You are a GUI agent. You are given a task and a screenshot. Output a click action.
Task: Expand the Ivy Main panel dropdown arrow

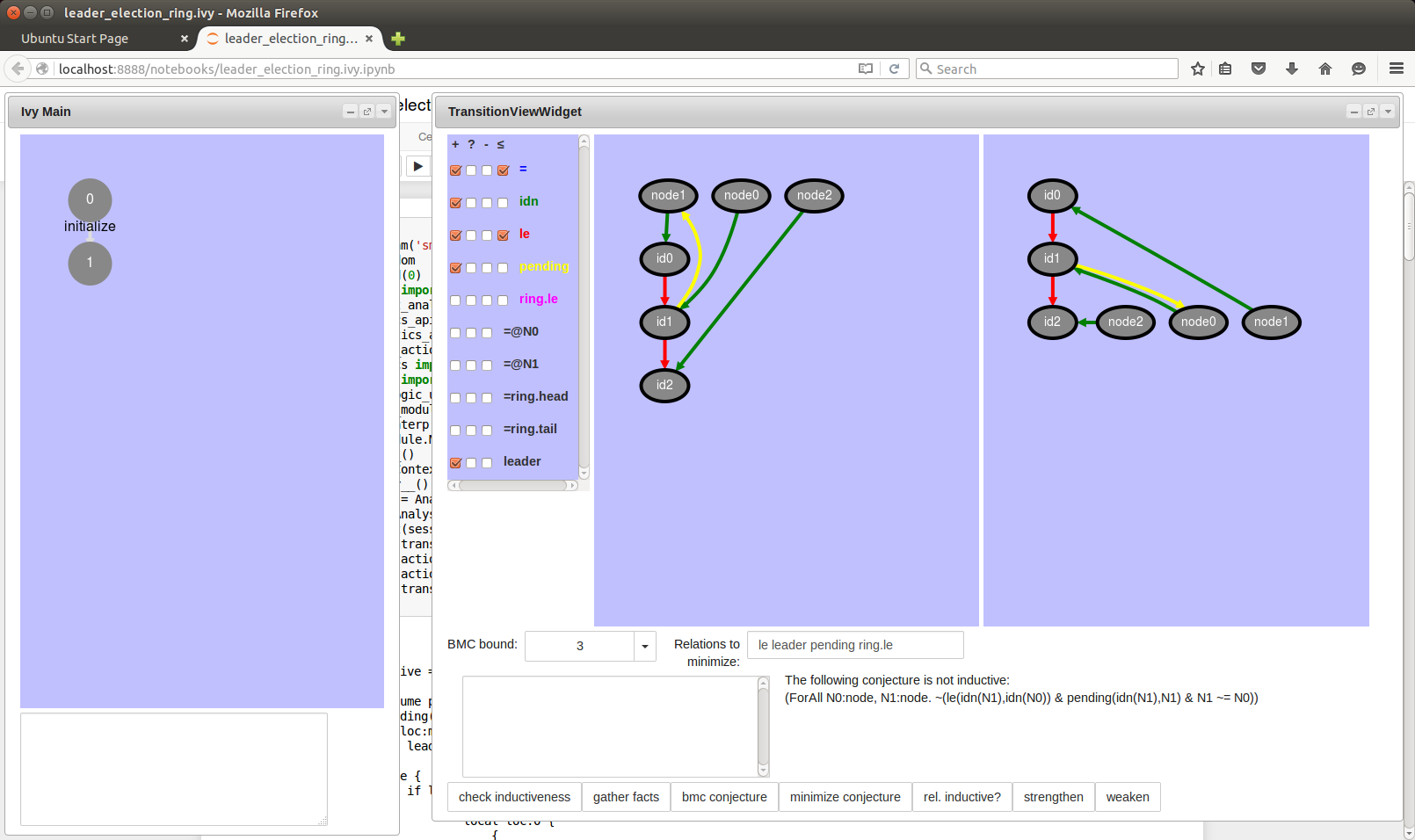tap(384, 112)
